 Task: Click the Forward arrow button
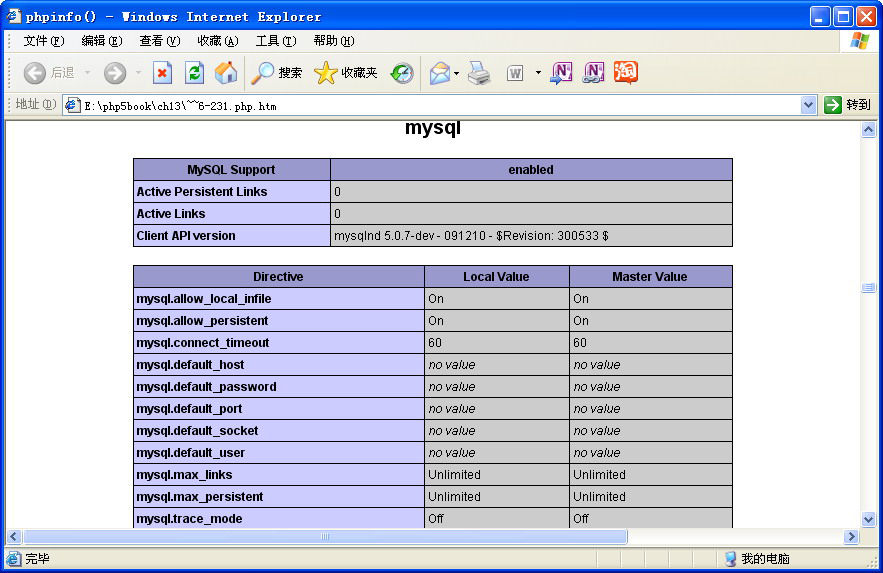coord(115,73)
